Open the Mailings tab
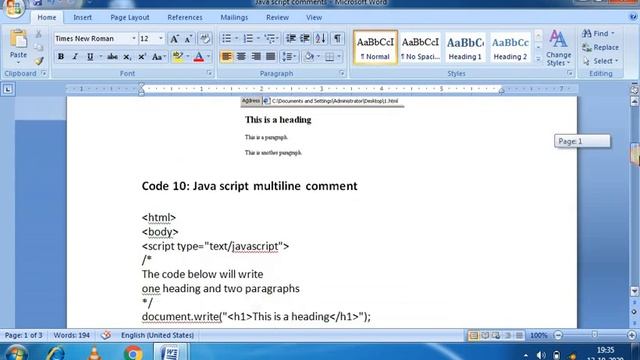Screen dimensions: 640x360 coord(234,18)
